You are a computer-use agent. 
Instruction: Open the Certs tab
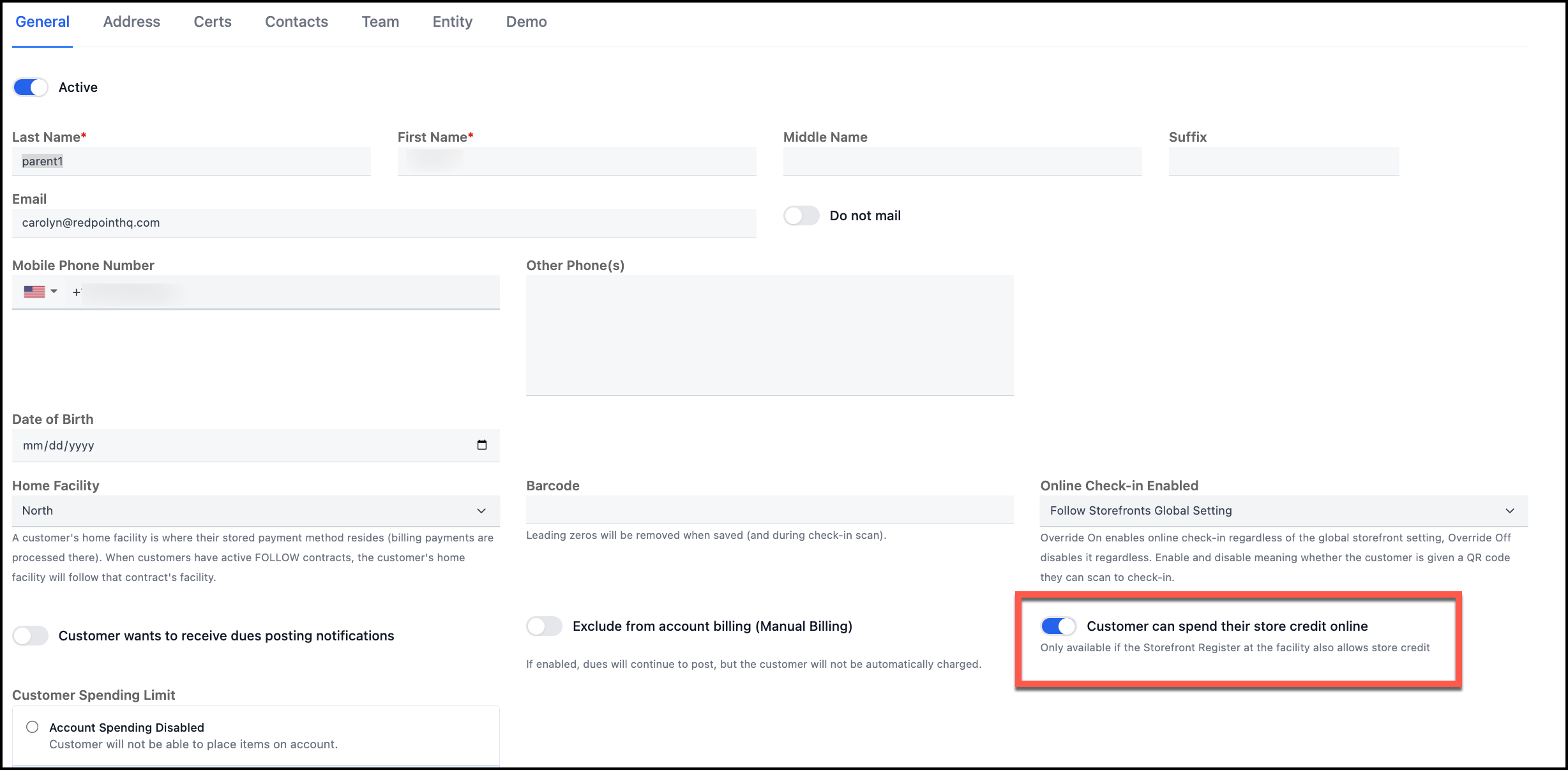coord(213,22)
